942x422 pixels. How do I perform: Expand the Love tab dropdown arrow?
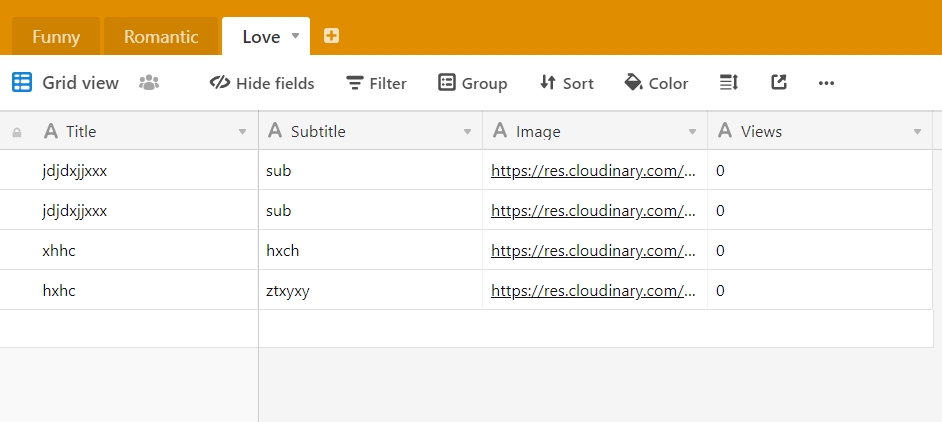tap(295, 36)
